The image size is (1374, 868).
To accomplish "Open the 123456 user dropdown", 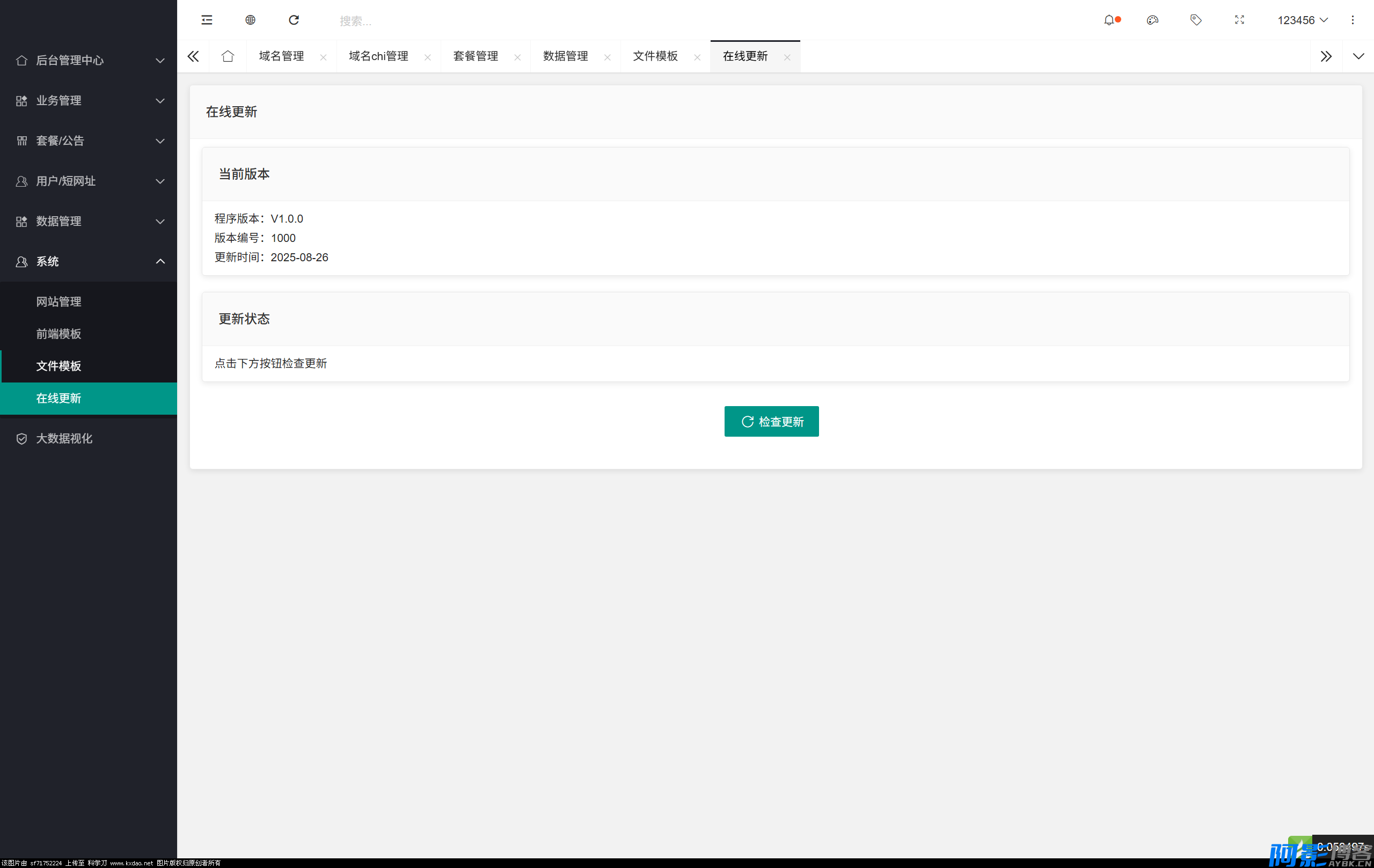I will 1302,20.
